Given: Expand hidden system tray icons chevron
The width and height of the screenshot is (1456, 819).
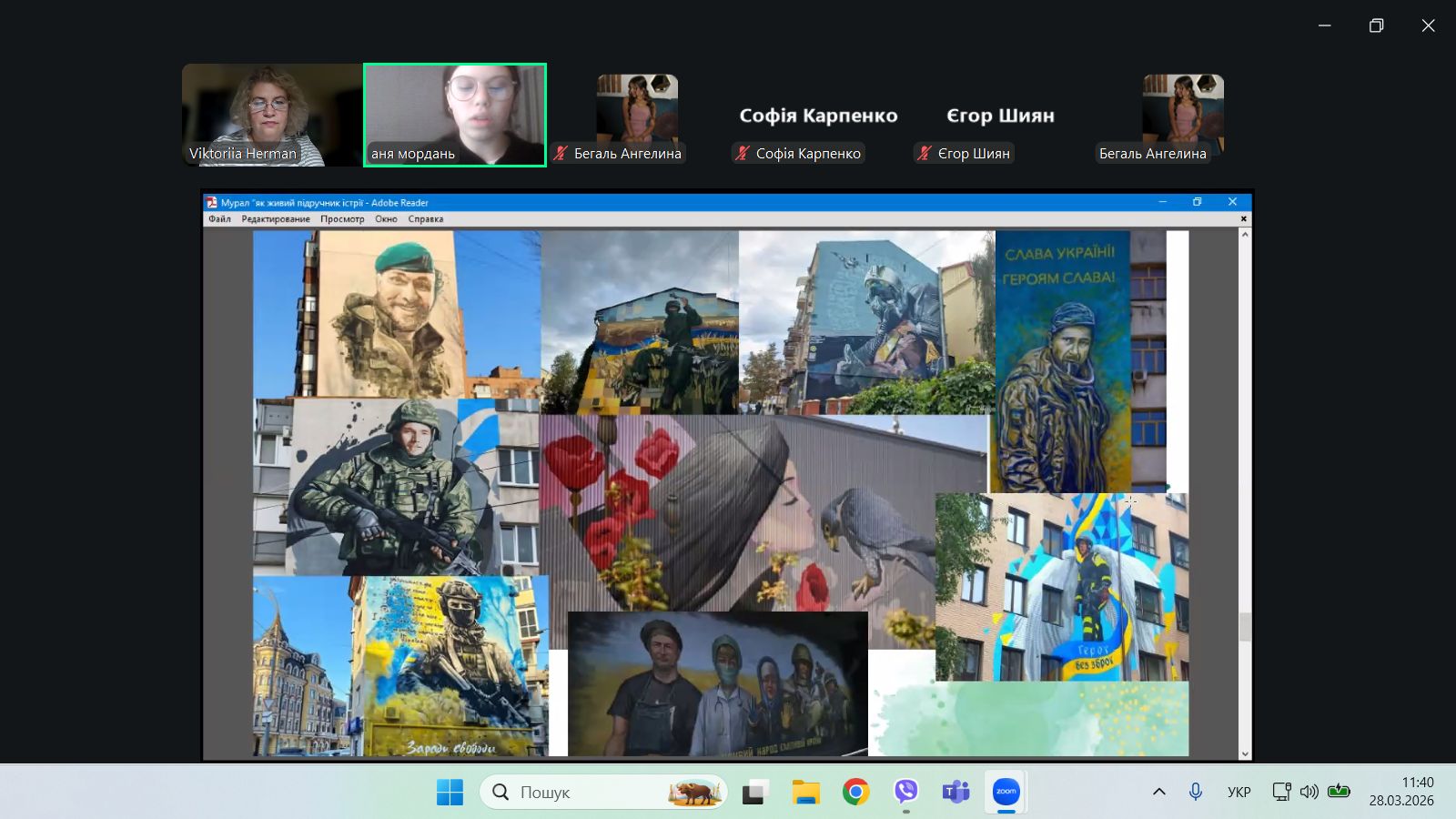Looking at the screenshot, I should 1159,792.
